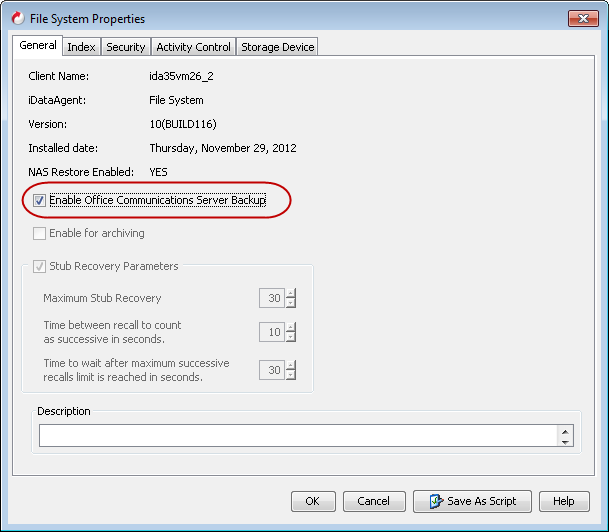
Task: Check the Enable for archiving box
Action: (39, 234)
